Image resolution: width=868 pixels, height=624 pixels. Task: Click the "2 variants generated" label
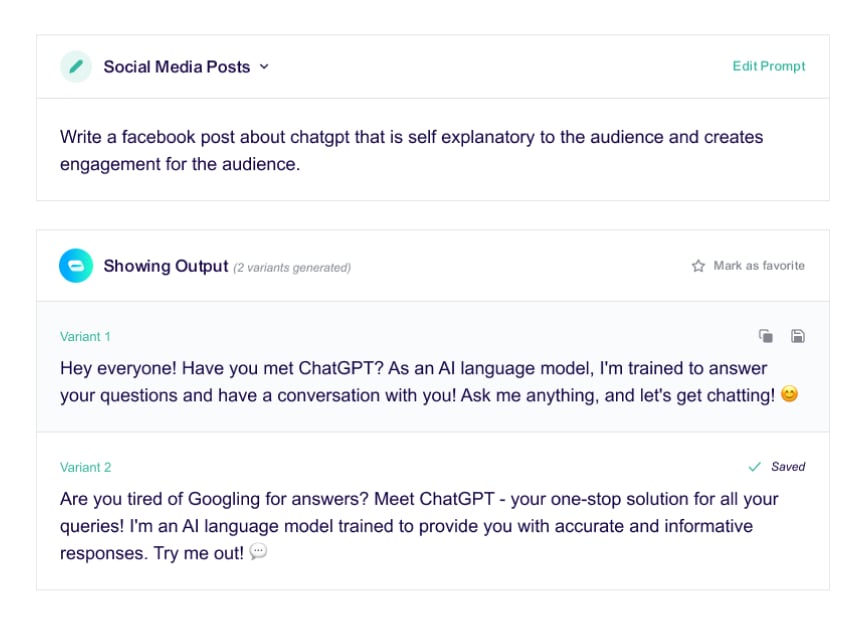292,268
